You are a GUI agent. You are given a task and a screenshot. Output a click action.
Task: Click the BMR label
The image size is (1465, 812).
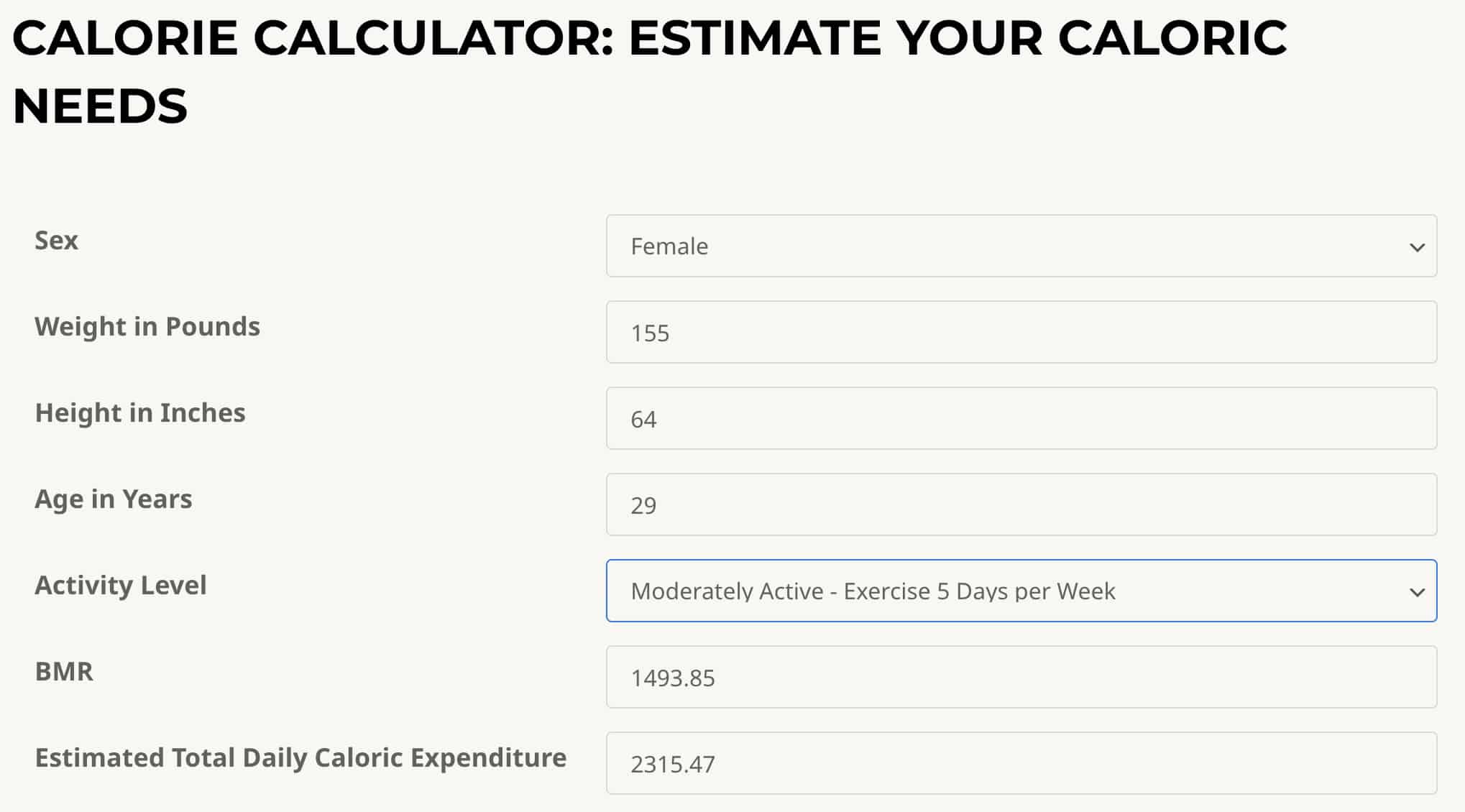pyautogui.click(x=64, y=670)
